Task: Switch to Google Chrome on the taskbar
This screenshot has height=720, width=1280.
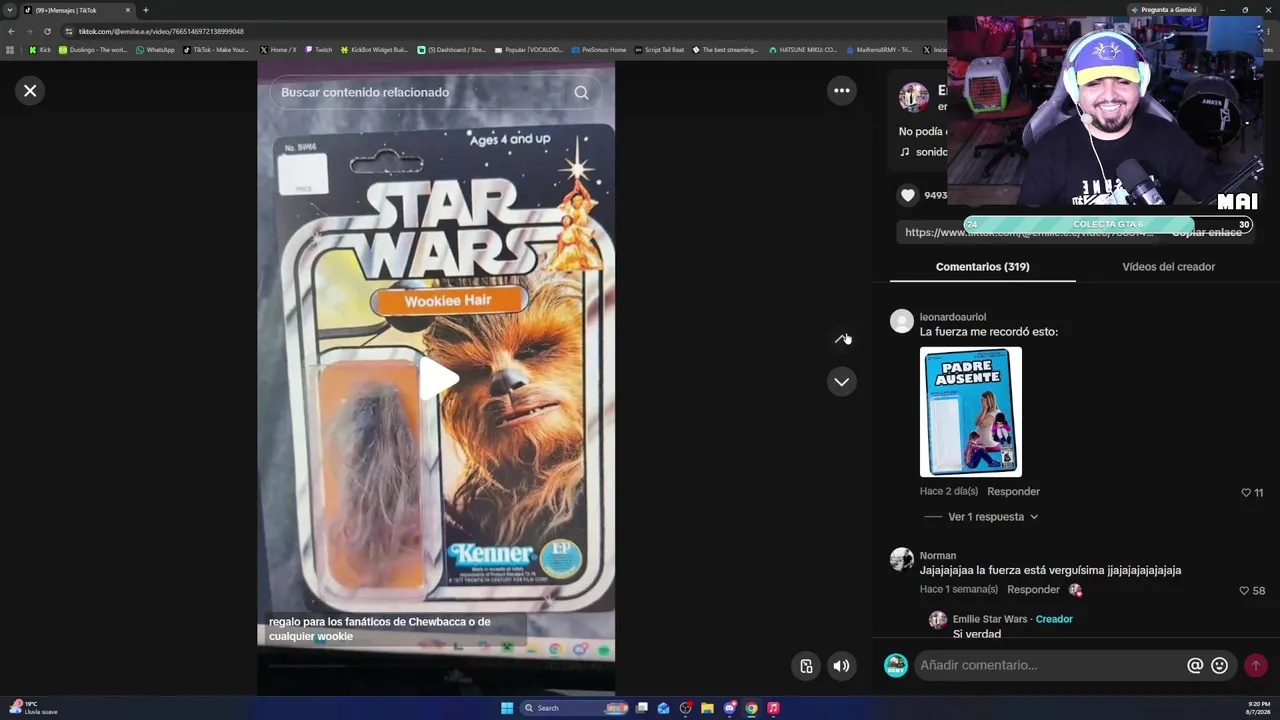Action: (x=751, y=708)
